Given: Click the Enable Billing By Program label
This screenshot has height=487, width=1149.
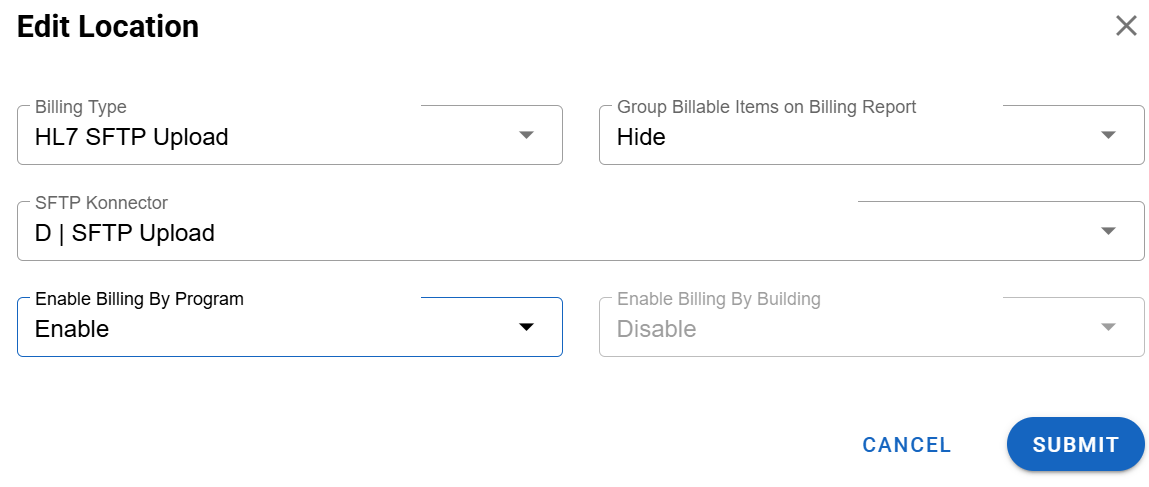Looking at the screenshot, I should coord(139,299).
